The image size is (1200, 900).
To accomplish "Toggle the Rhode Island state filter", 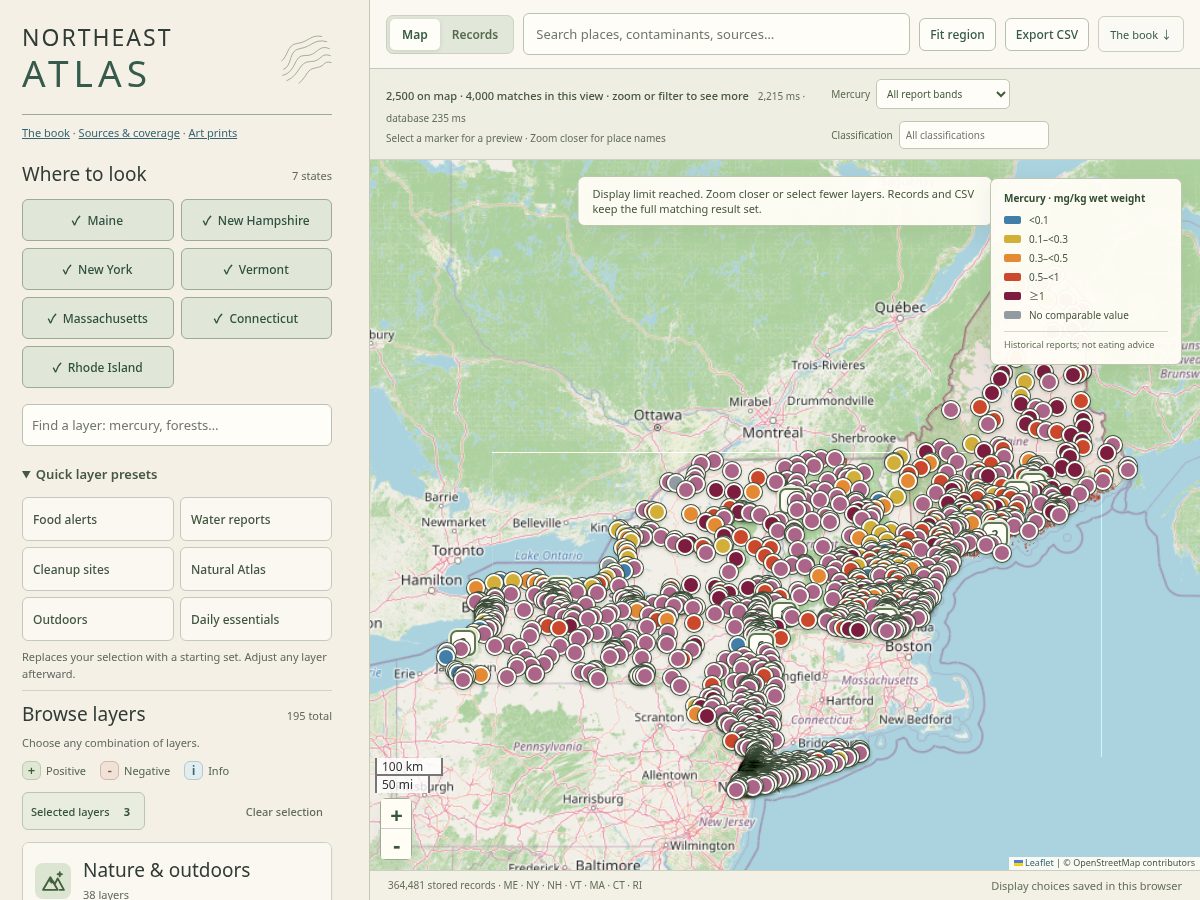I will tap(98, 367).
